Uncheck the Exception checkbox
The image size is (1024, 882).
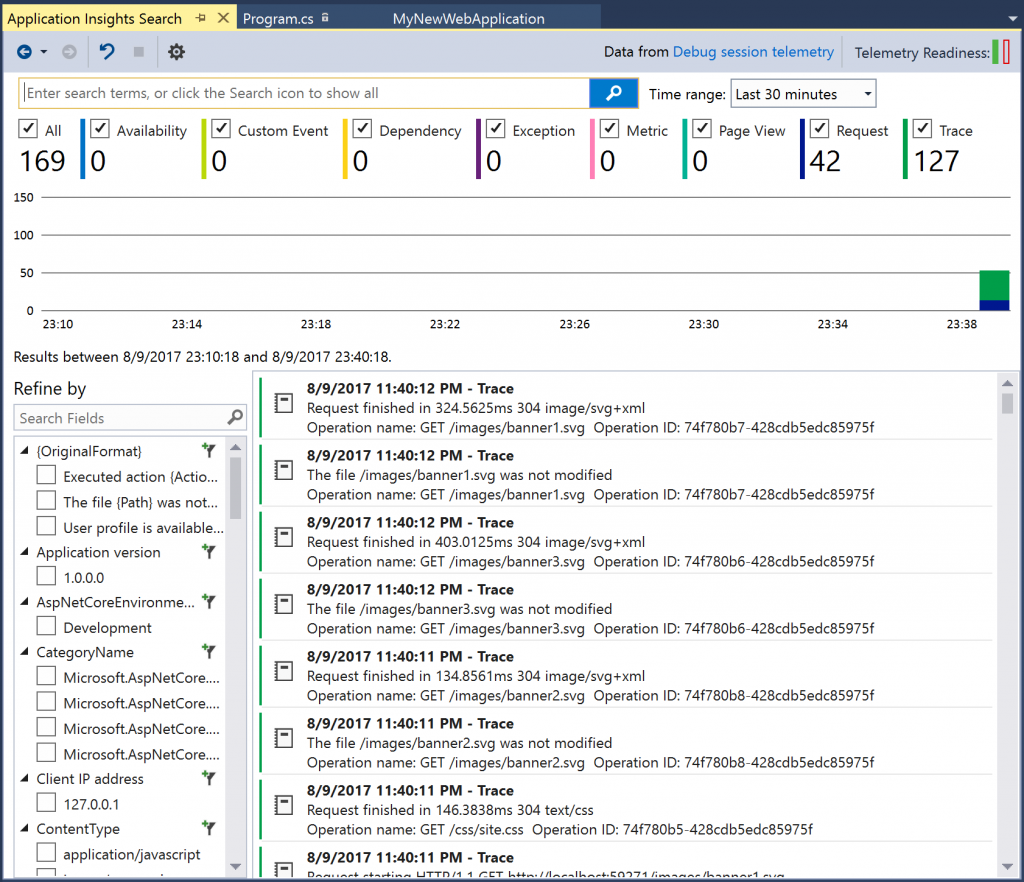(495, 129)
